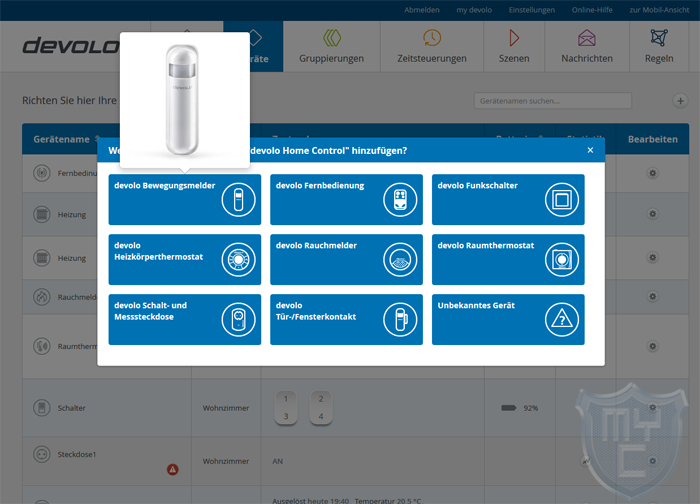Click the first Heizung row radiator icon
This screenshot has height=504, width=700.
tap(42, 214)
